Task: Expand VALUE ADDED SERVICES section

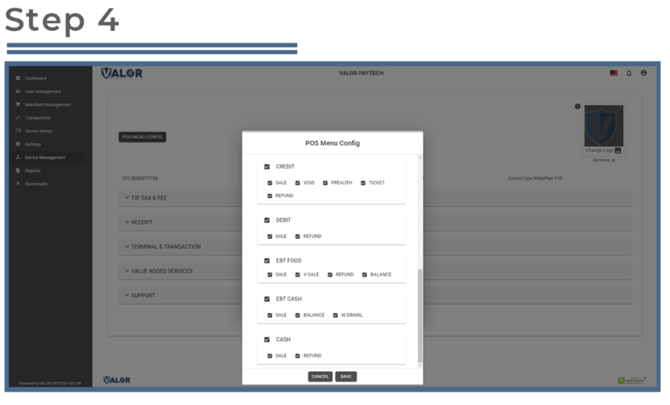Action: coord(375,271)
